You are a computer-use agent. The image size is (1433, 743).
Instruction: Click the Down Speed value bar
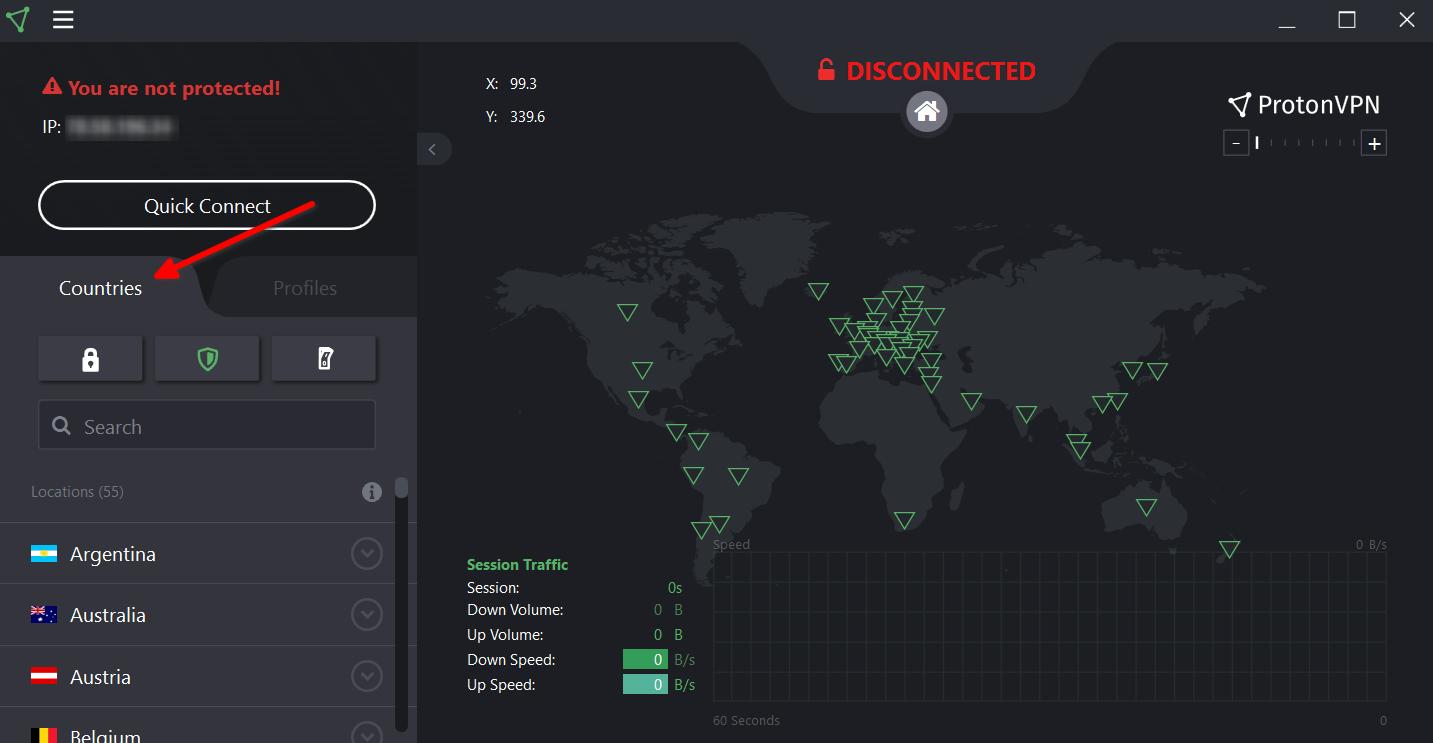coord(645,659)
